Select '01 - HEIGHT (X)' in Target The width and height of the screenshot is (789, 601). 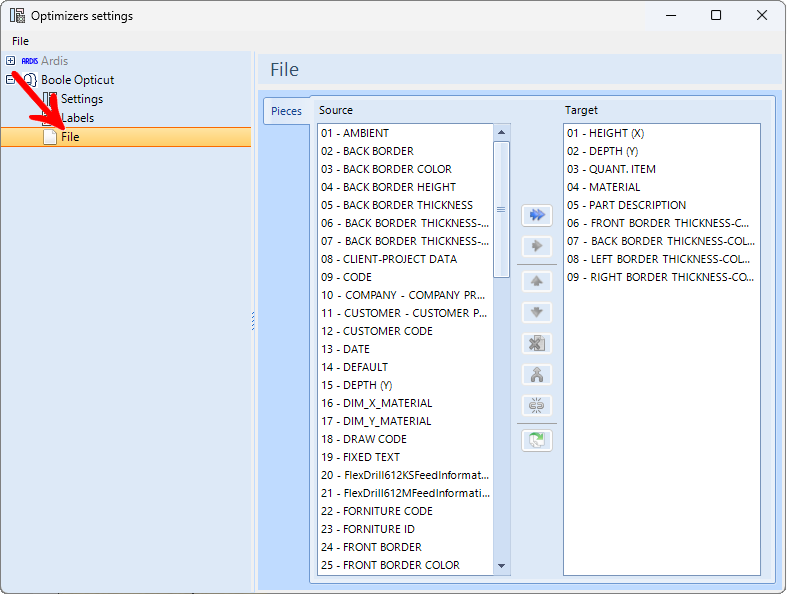pos(662,133)
